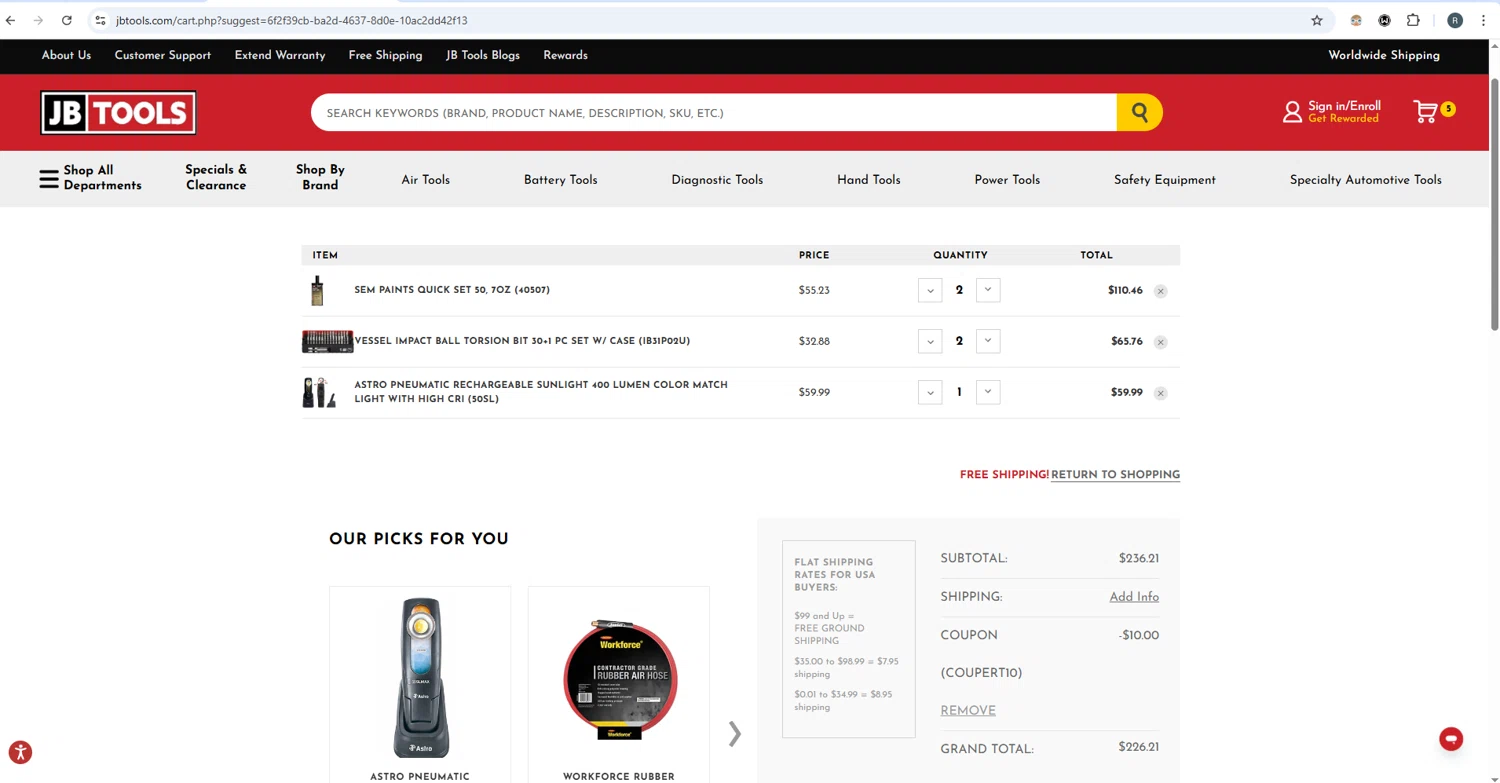This screenshot has width=1500, height=783.
Task: Open the Power Tools menu
Action: [1007, 180]
